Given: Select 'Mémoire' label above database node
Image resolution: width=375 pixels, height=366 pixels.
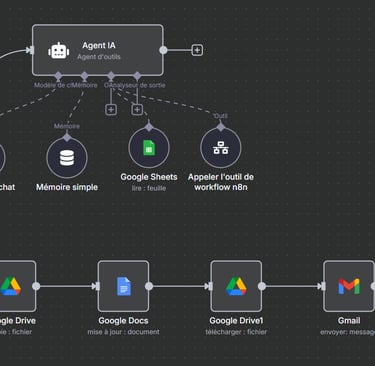Looking at the screenshot, I should tap(67, 126).
